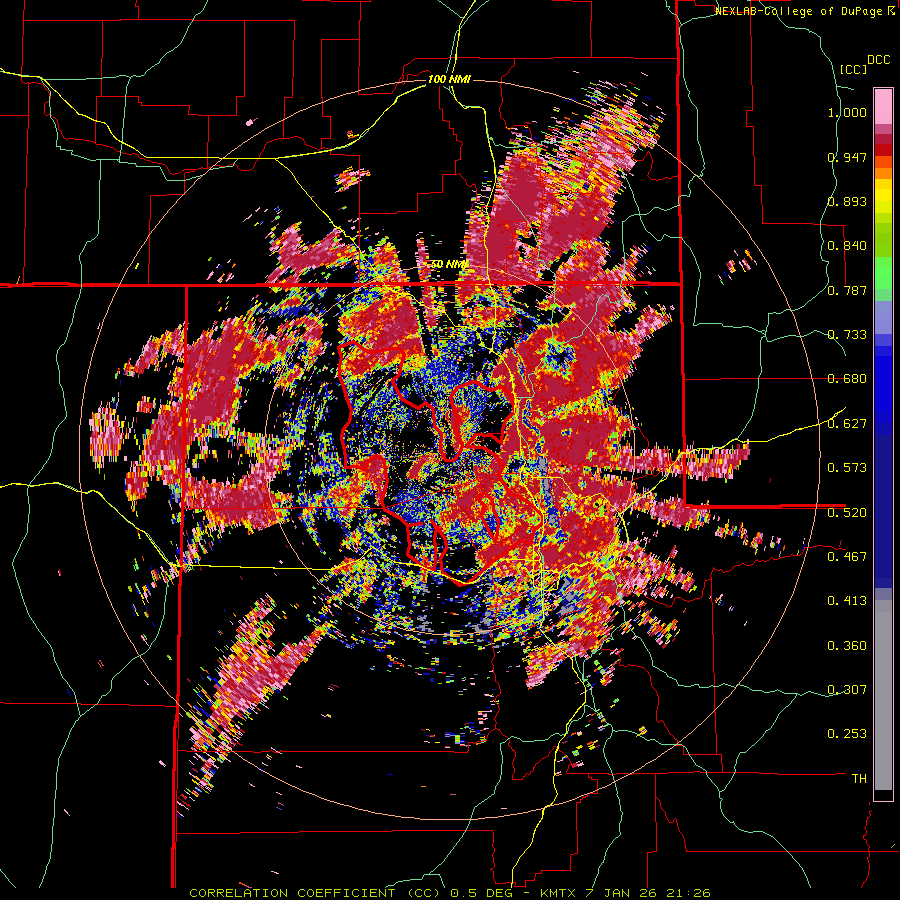The height and width of the screenshot is (900, 900).
Task: Pick the bright green segment of the color bar
Action: tap(883, 271)
